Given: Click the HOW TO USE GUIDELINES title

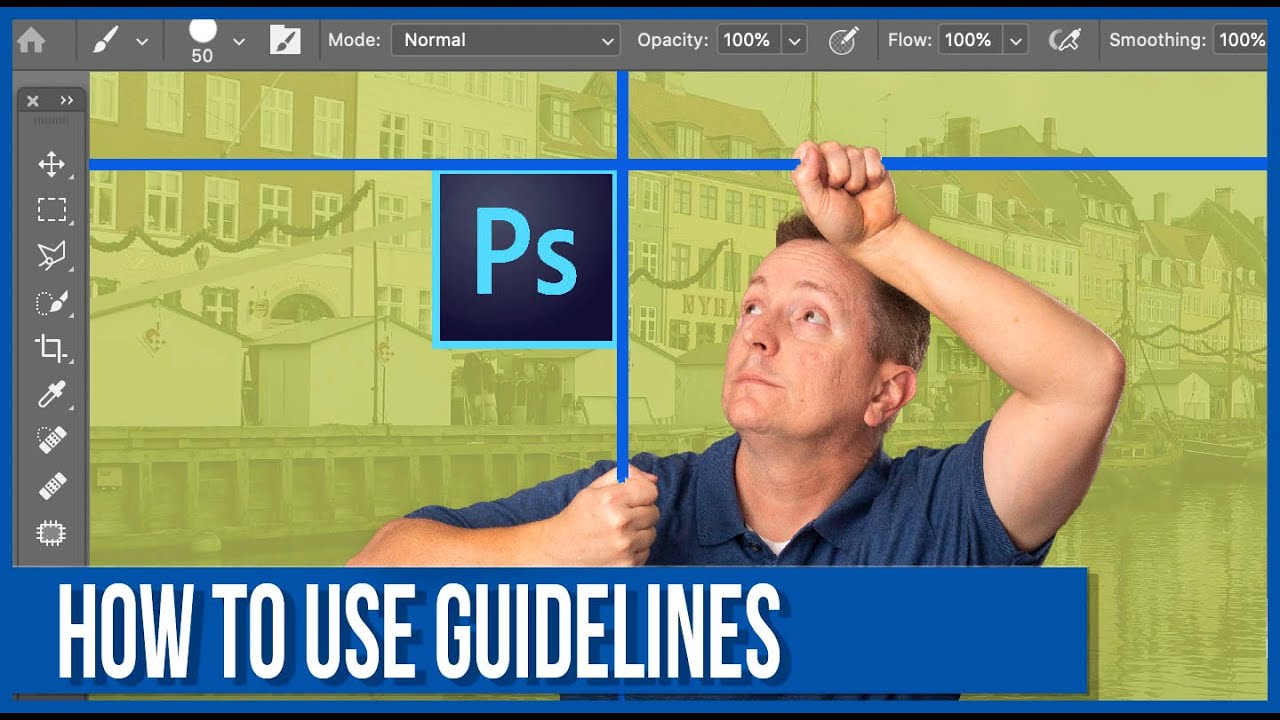Looking at the screenshot, I should 419,634.
